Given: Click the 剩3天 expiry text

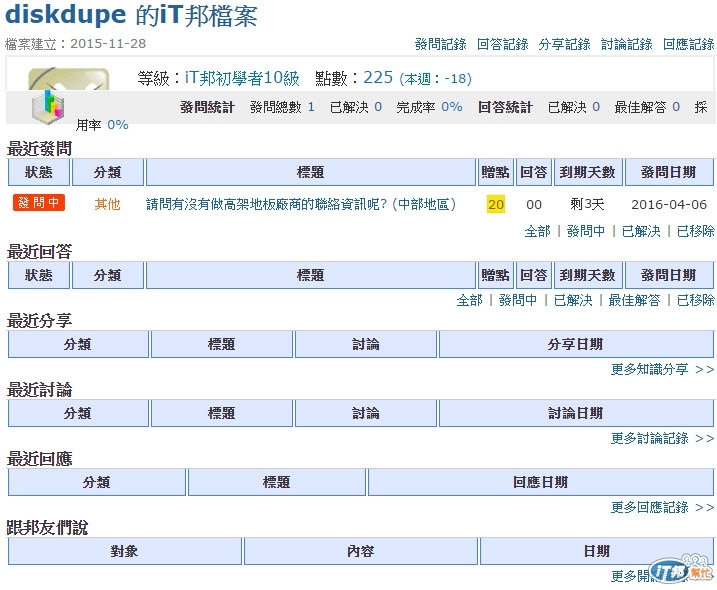Looking at the screenshot, I should pyautogui.click(x=588, y=204).
